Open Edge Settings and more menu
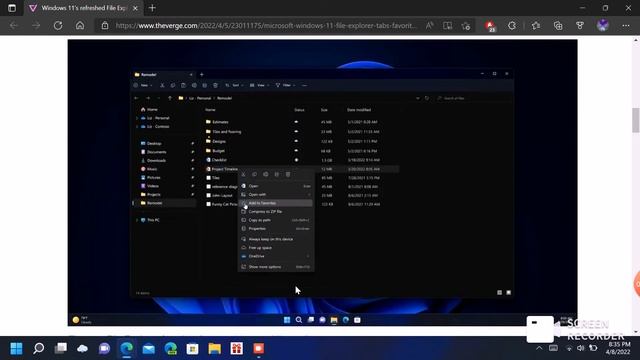640x360 pixels. point(626,26)
